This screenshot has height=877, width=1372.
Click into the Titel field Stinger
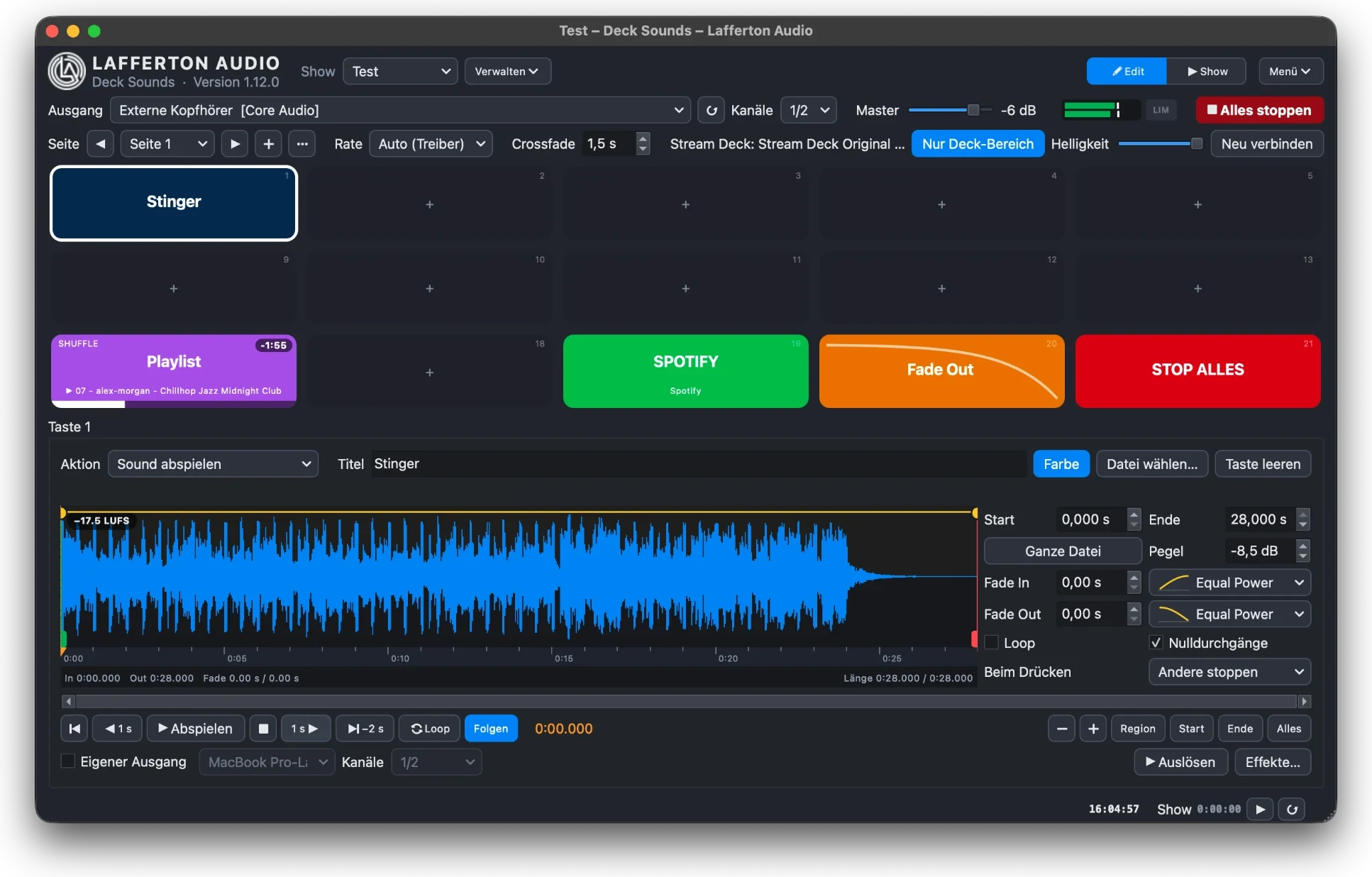click(x=698, y=464)
